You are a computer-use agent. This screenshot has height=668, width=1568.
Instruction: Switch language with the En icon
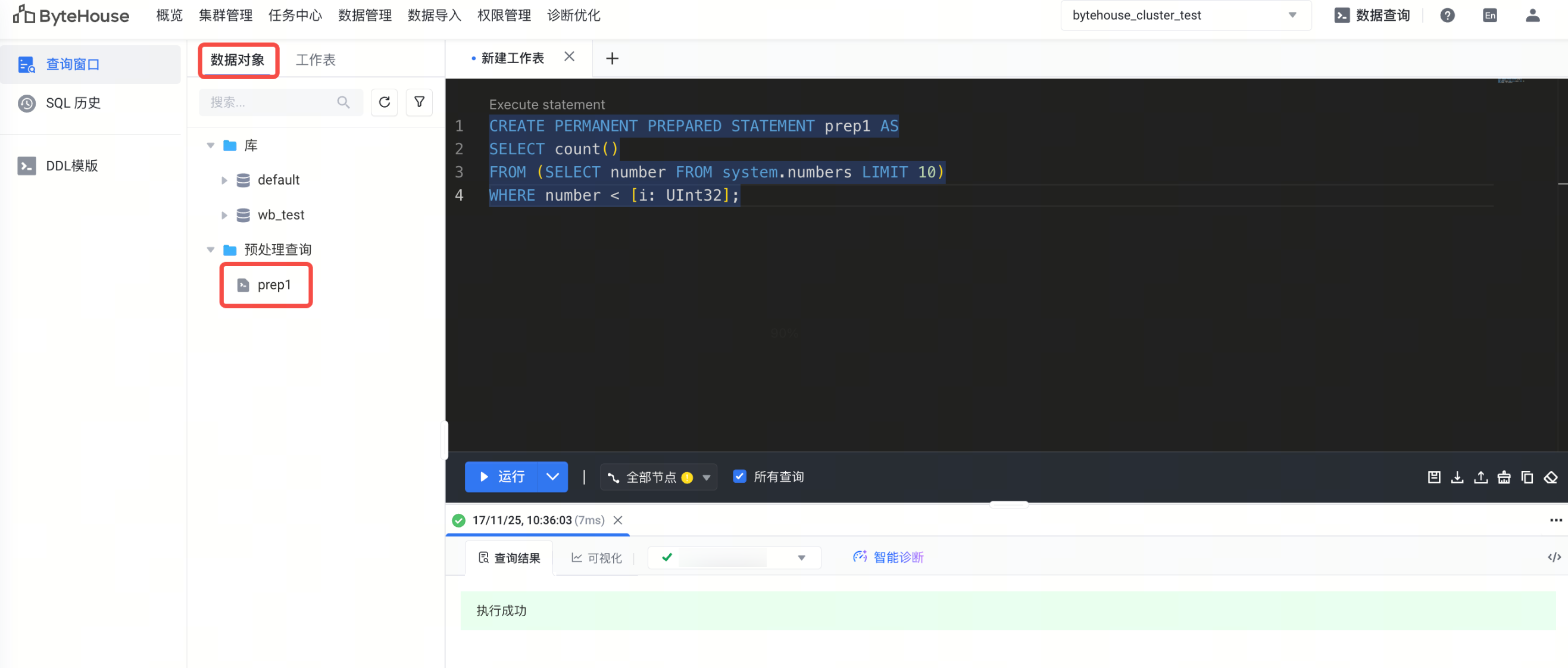(1489, 15)
